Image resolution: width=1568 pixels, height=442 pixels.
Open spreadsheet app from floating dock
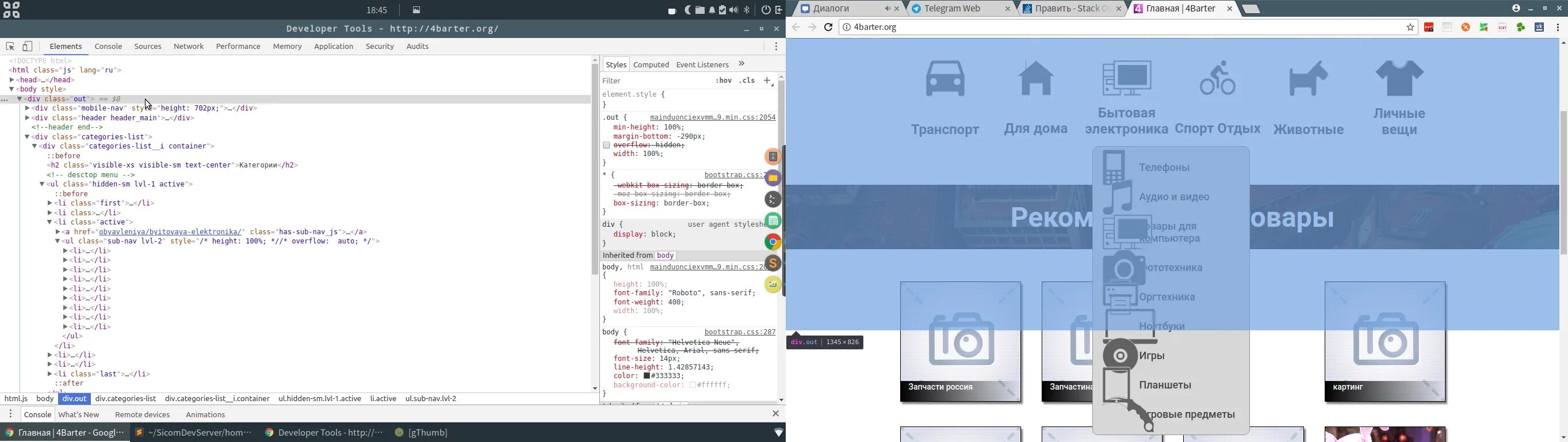tap(772, 220)
